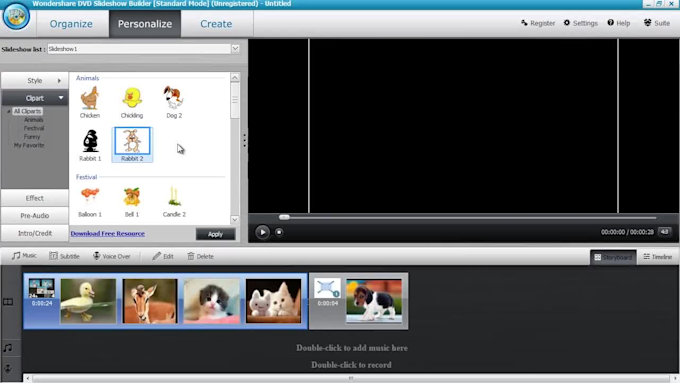
Task: Switch to Timeline view
Action: [657, 257]
